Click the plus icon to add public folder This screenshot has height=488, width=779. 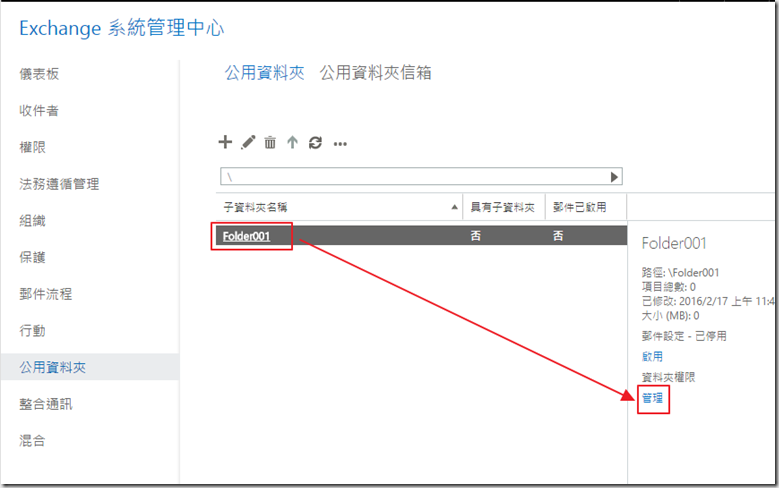[225, 143]
